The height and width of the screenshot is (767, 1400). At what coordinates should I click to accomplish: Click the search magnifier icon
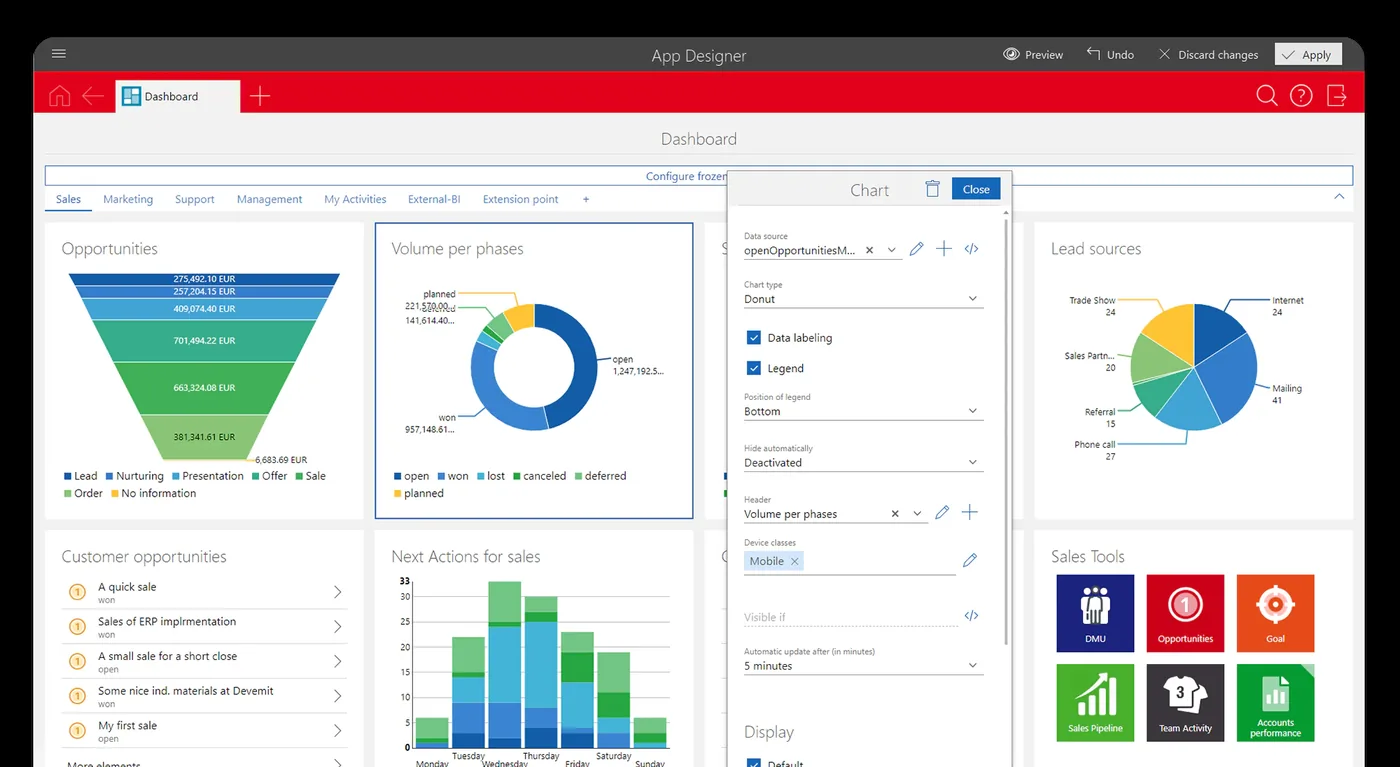pos(1267,96)
